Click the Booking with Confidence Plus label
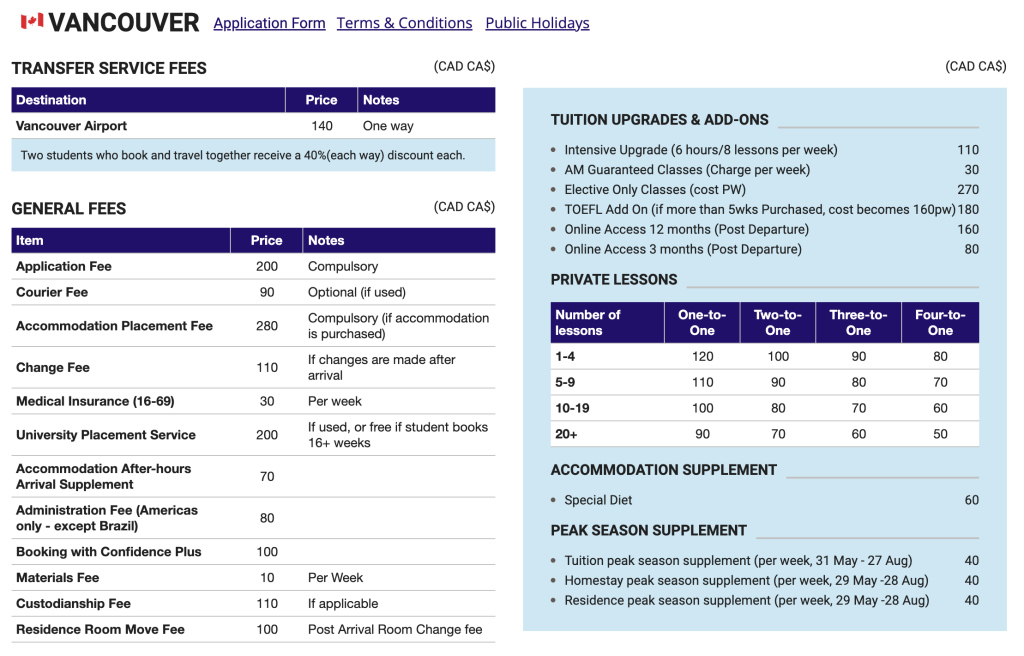 coord(108,551)
